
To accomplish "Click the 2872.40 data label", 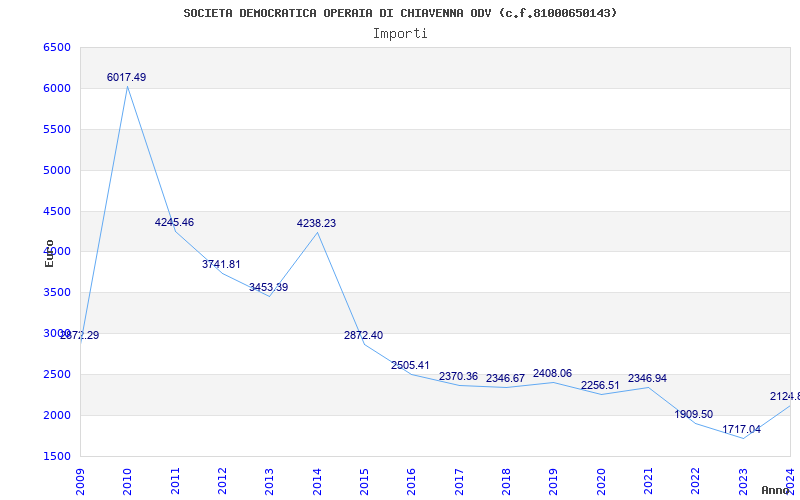I will point(363,336).
